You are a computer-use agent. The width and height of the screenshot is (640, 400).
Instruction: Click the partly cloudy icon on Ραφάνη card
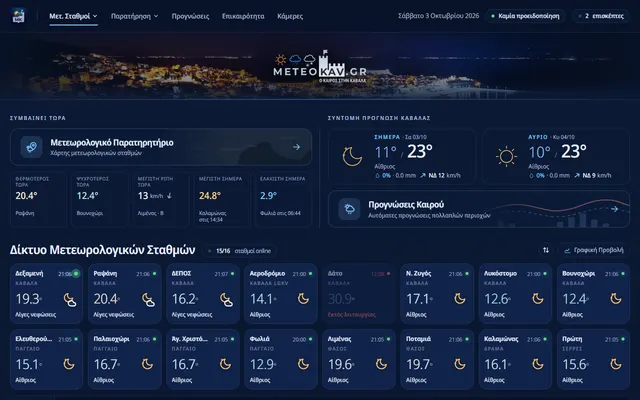tap(148, 300)
